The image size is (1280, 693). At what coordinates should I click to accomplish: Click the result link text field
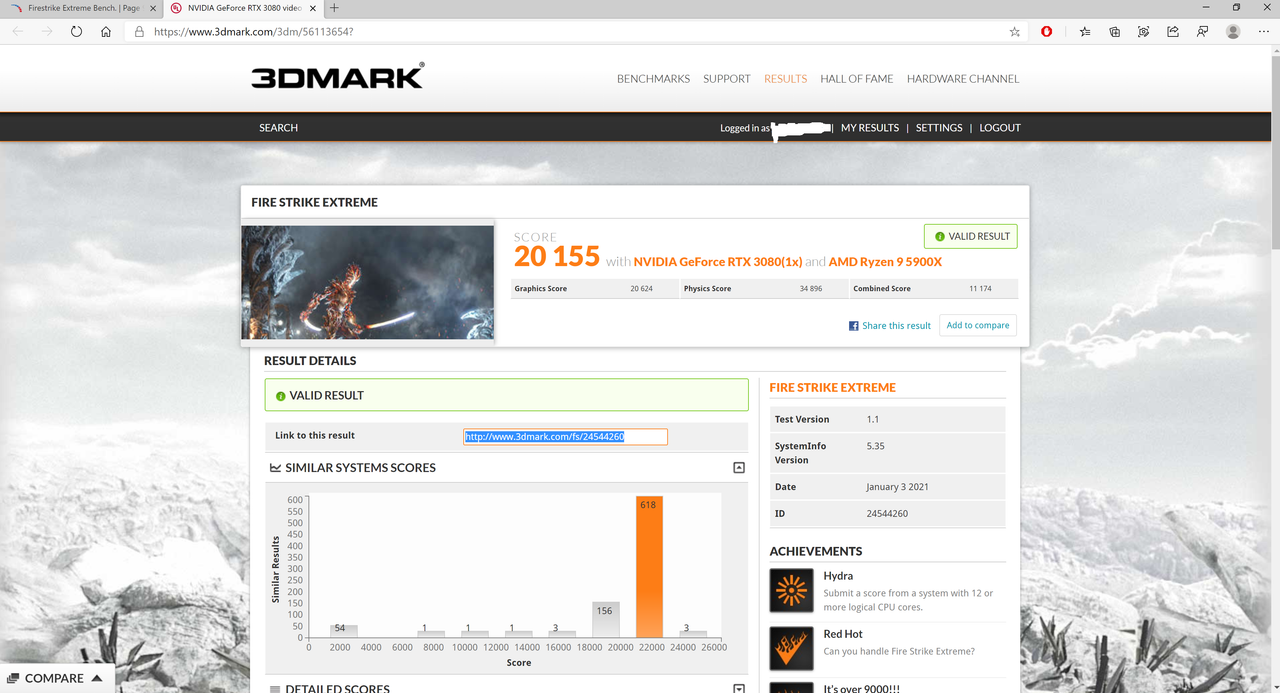(x=565, y=437)
